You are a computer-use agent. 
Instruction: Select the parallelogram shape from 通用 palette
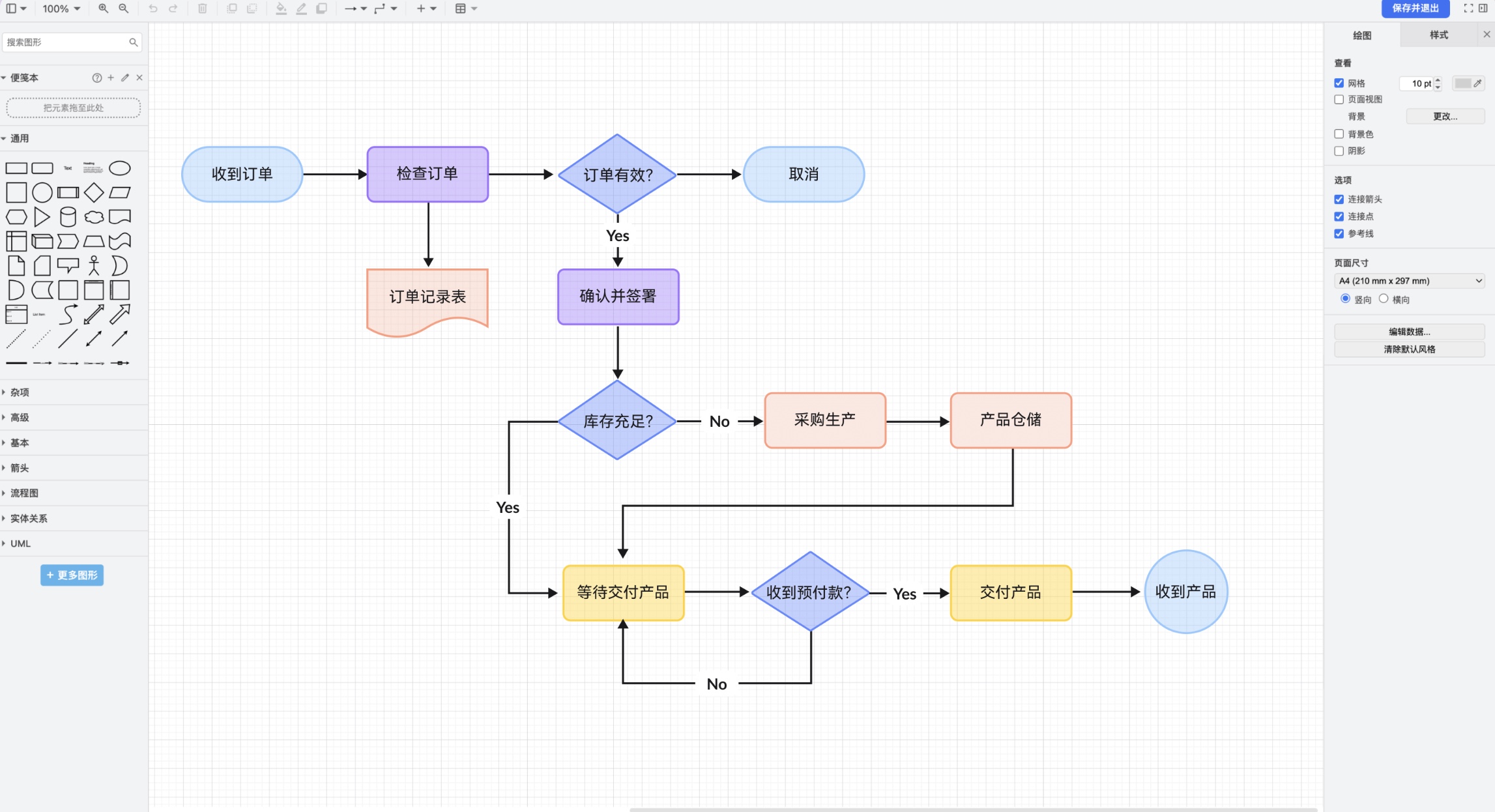click(x=119, y=193)
